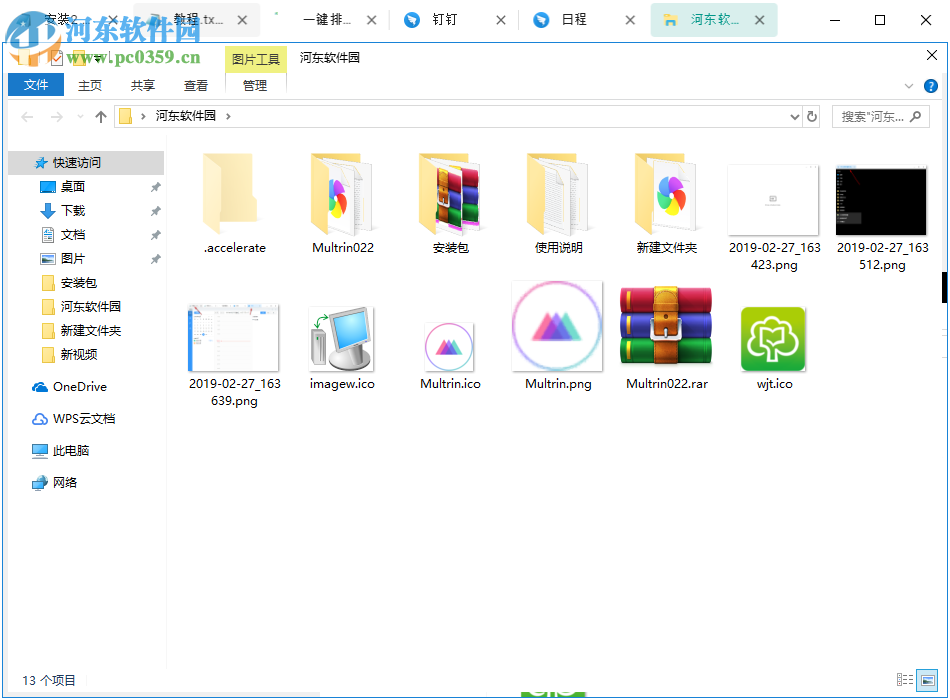The image size is (950, 700).
Task: Open the 文件 menu
Action: pos(35,85)
